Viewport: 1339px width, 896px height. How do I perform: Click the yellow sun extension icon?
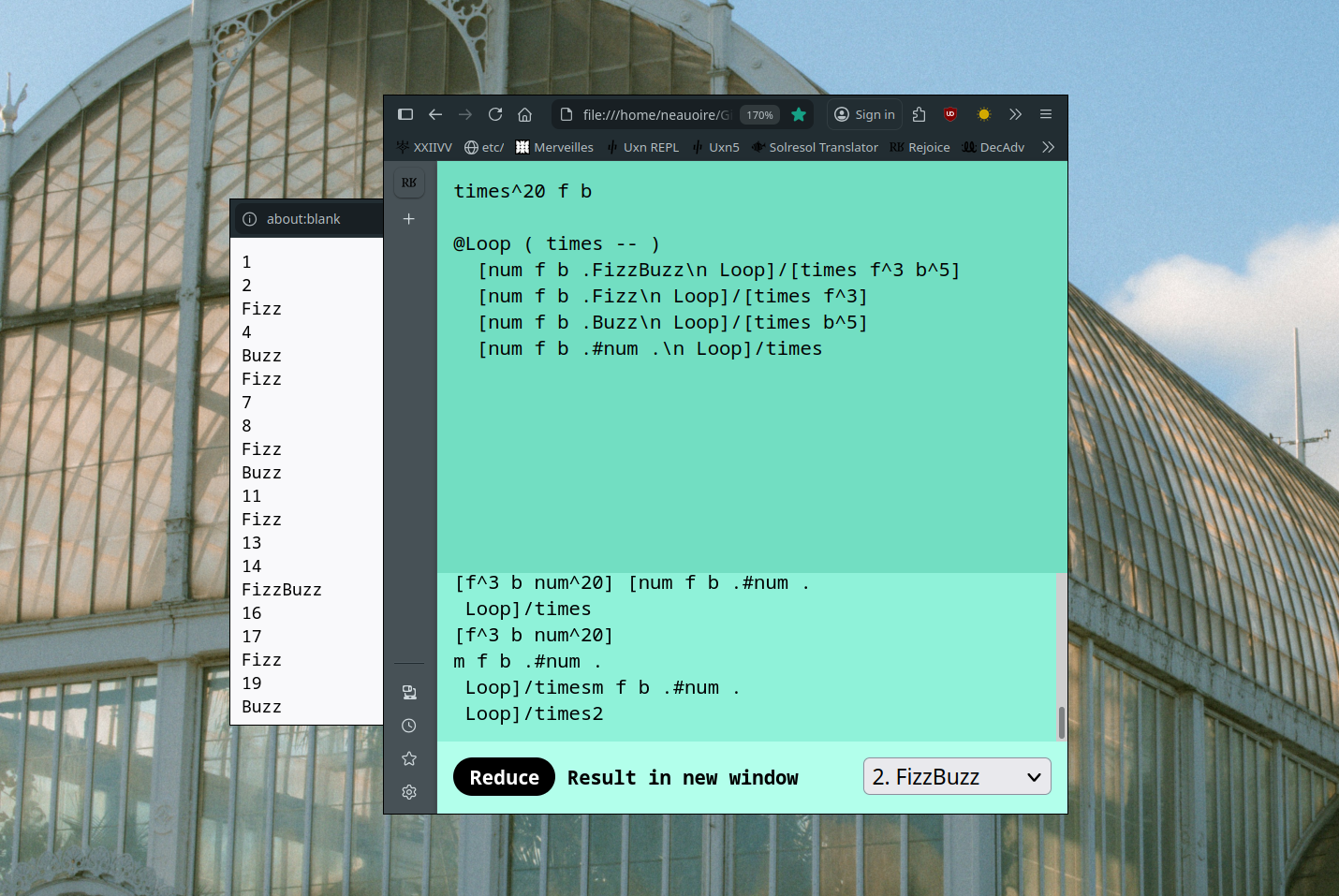[983, 114]
